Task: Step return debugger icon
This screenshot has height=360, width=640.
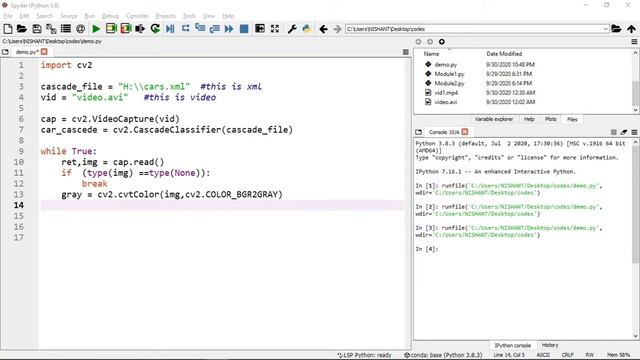Action: tap(215, 29)
